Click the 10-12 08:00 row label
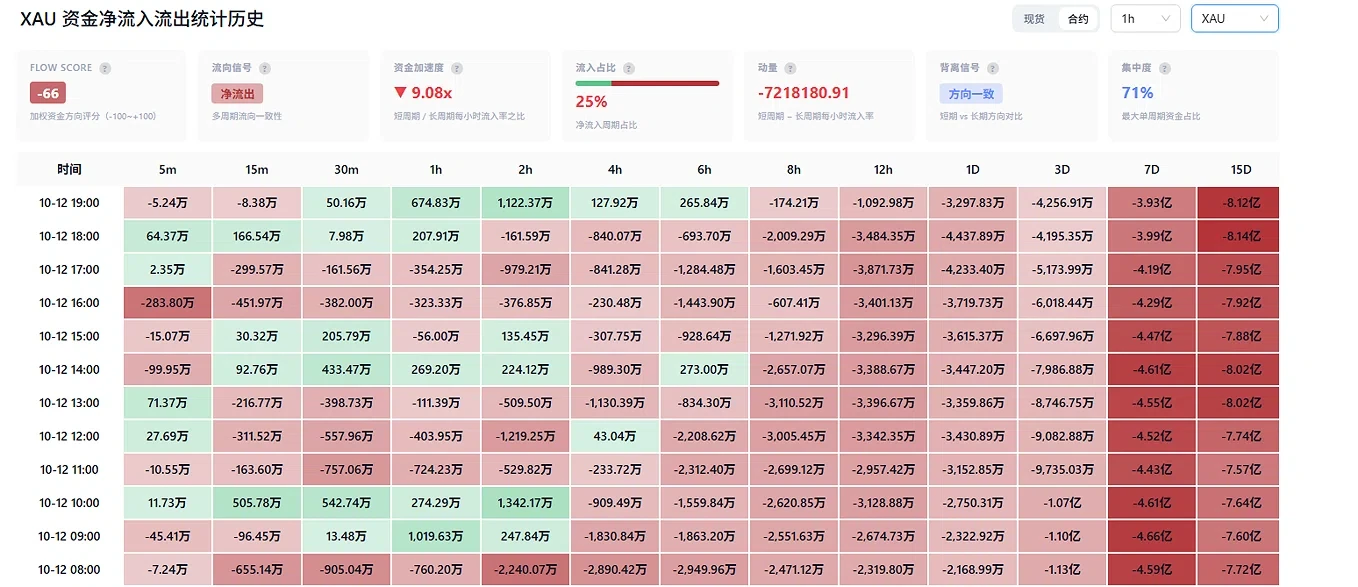Viewport: 1358px width, 587px height. pos(70,570)
